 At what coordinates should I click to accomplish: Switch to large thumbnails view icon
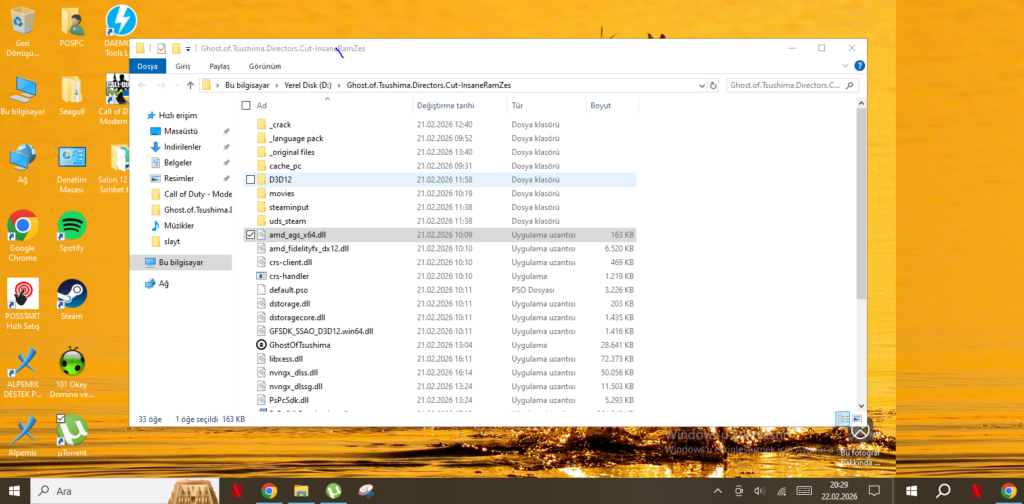[857, 418]
